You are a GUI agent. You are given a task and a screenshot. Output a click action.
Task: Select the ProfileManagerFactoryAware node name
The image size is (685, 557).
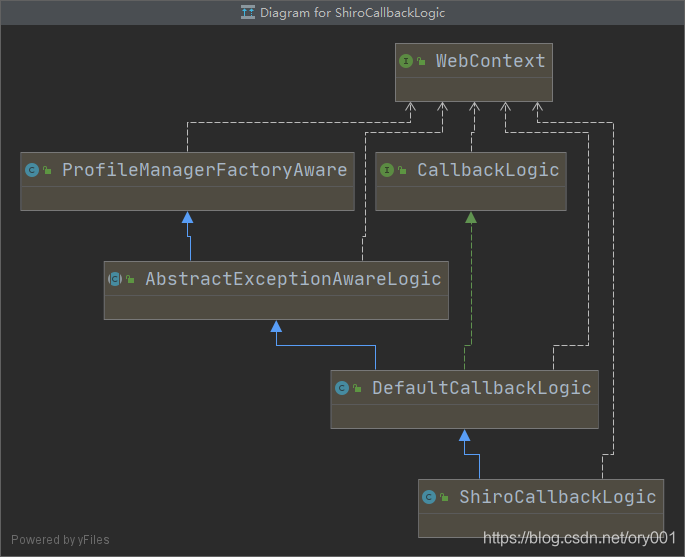click(x=204, y=170)
